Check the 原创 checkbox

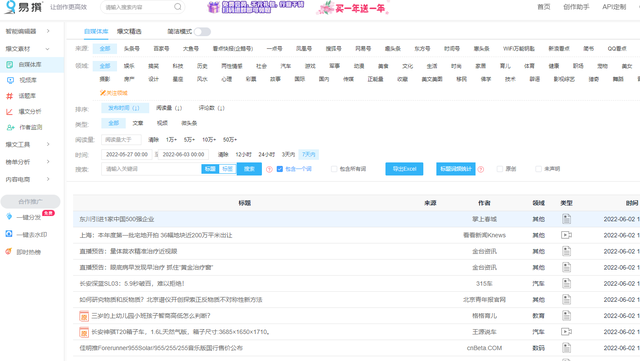[500, 169]
